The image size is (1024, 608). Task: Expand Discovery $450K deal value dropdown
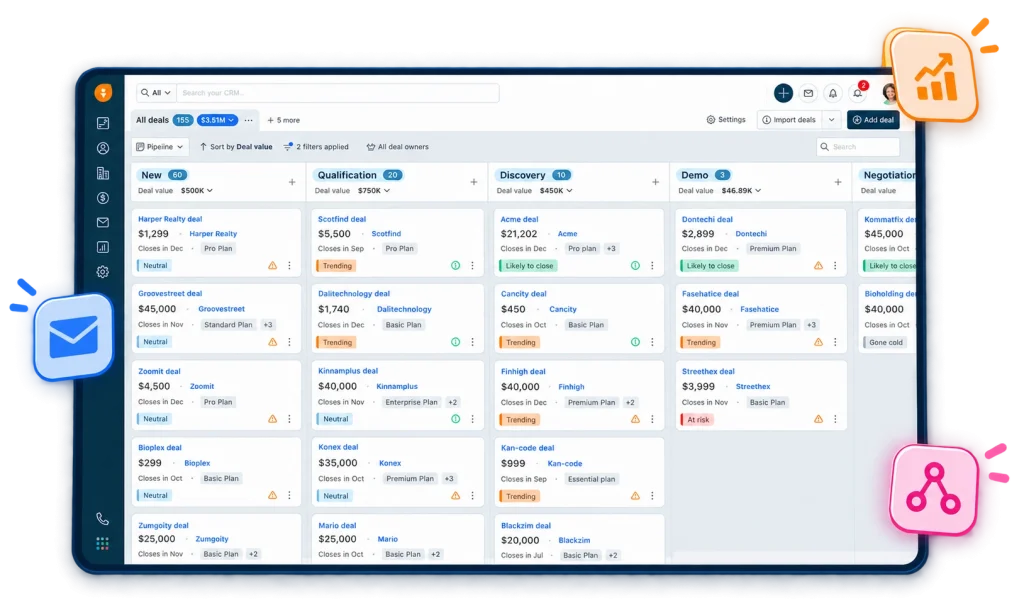tap(556, 191)
